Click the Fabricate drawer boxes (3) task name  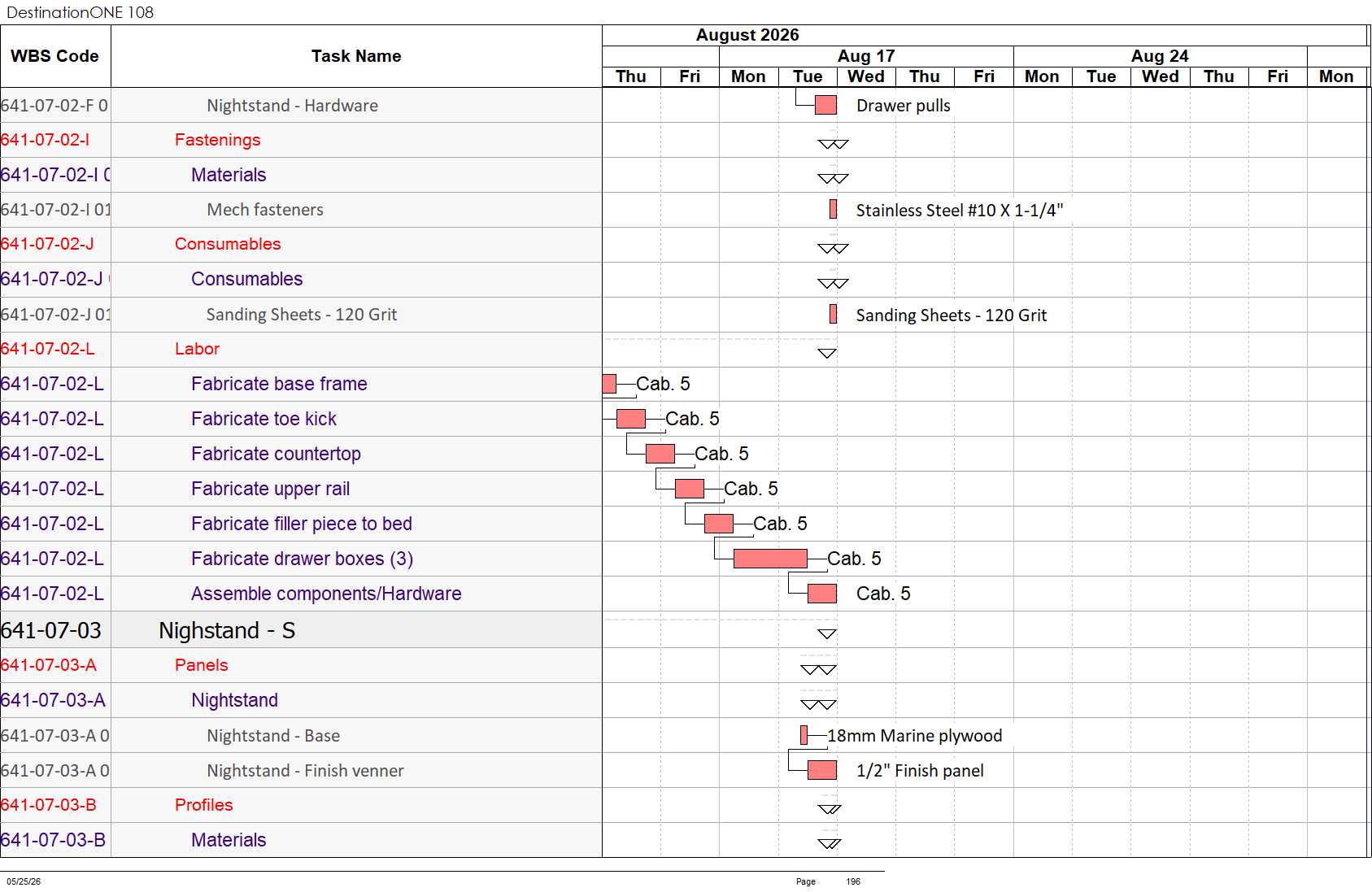click(x=302, y=559)
